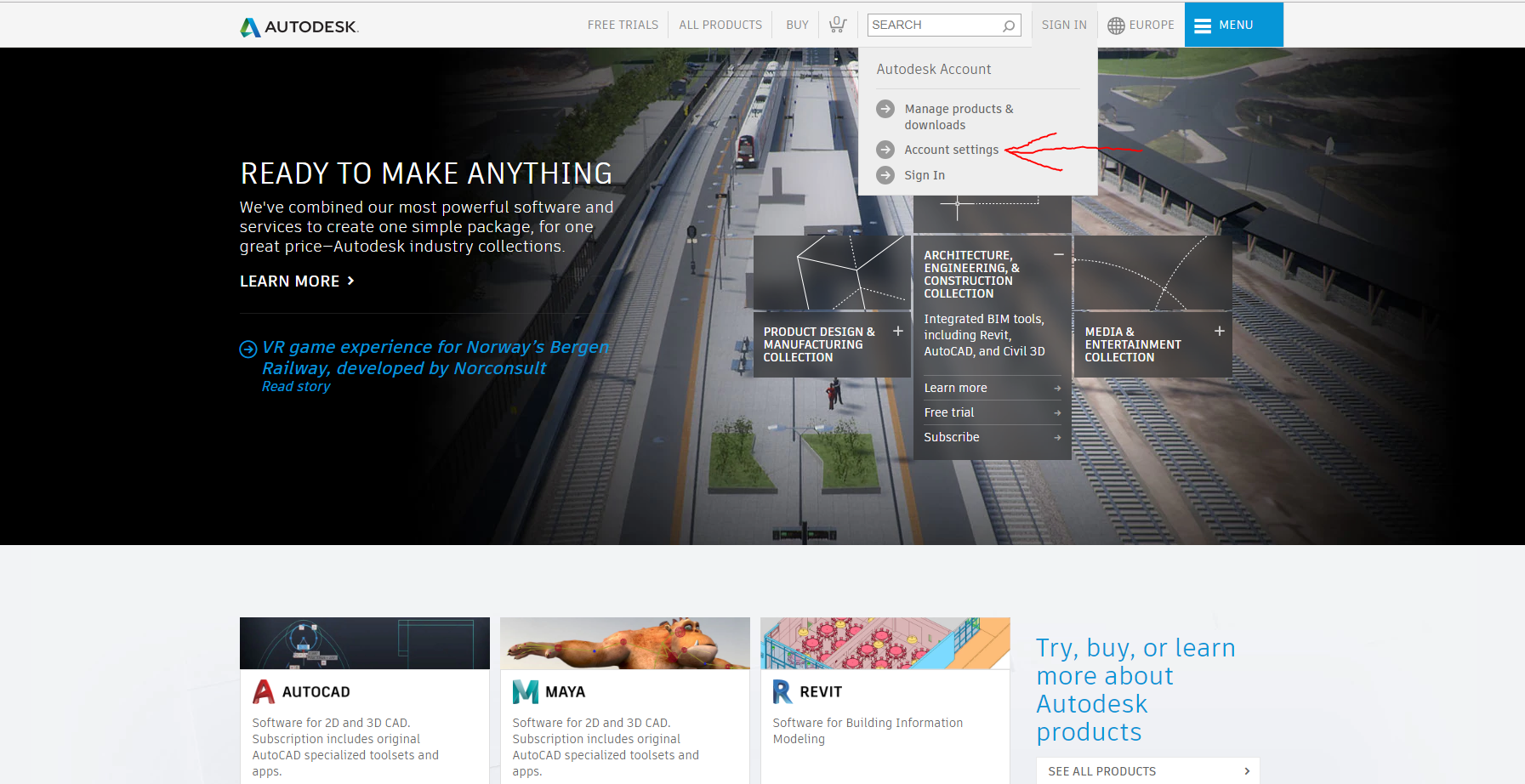The height and width of the screenshot is (784, 1525).
Task: Click the Media & Entertainment Collection title
Action: [x=1133, y=344]
